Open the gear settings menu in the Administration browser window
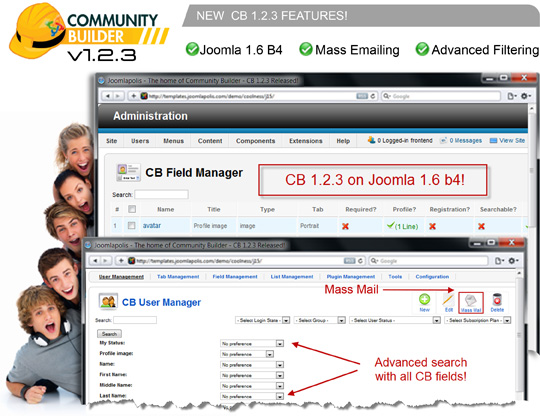This screenshot has width=540, height=416. coord(526,96)
